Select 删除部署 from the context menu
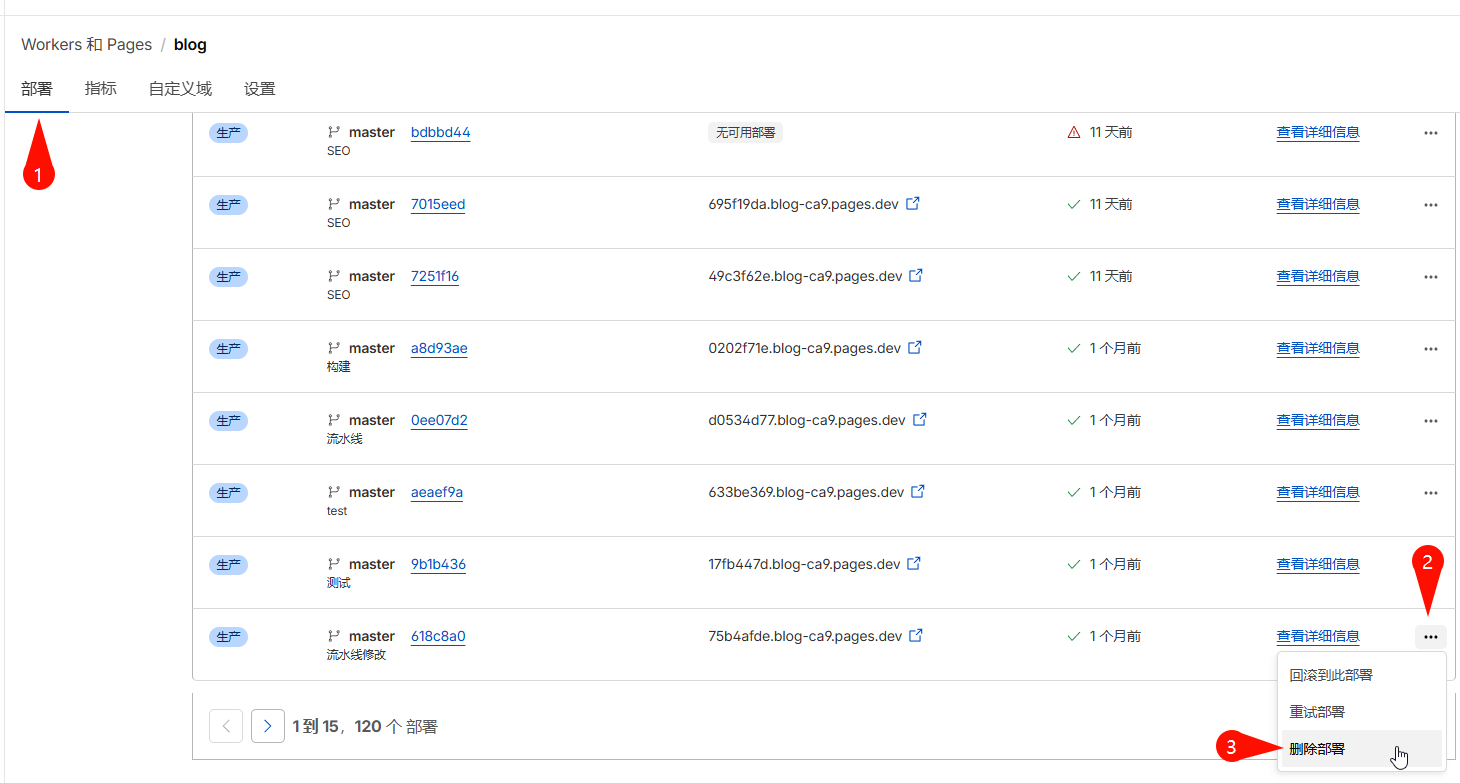1460x783 pixels. [1317, 748]
